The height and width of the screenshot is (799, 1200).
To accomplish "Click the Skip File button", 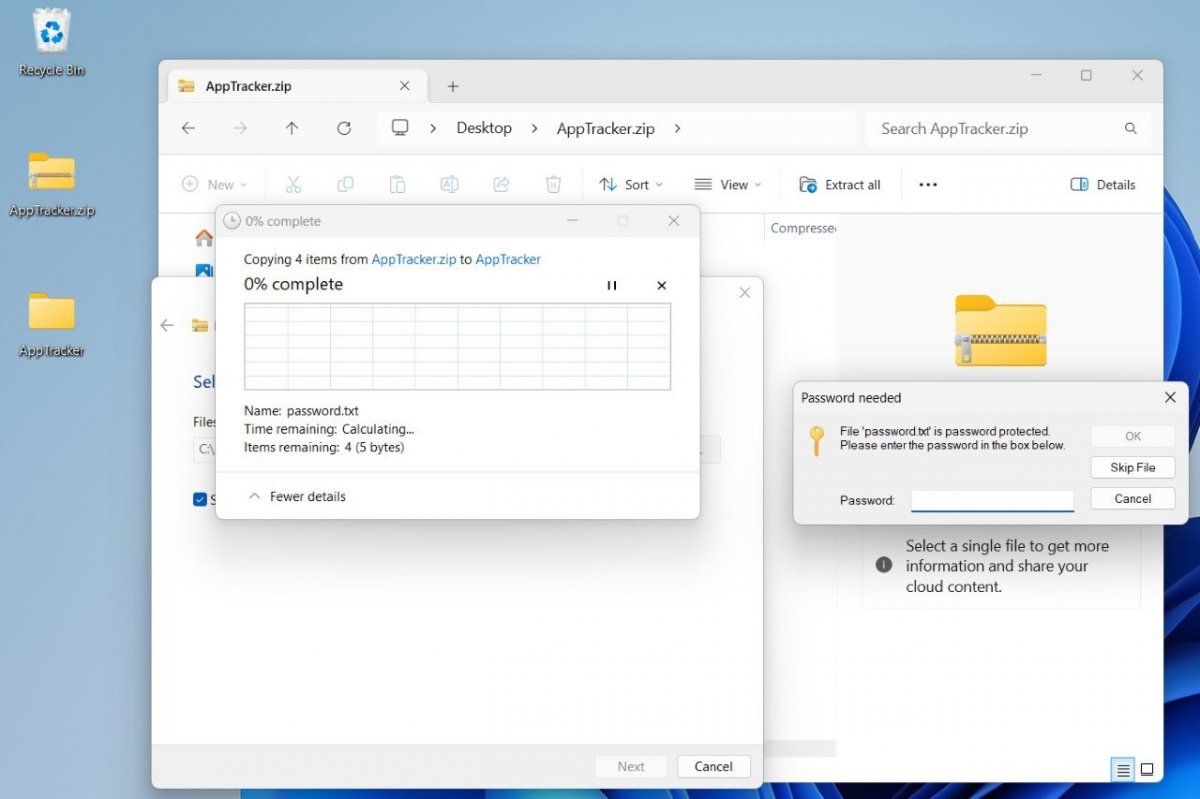I will pyautogui.click(x=1132, y=467).
